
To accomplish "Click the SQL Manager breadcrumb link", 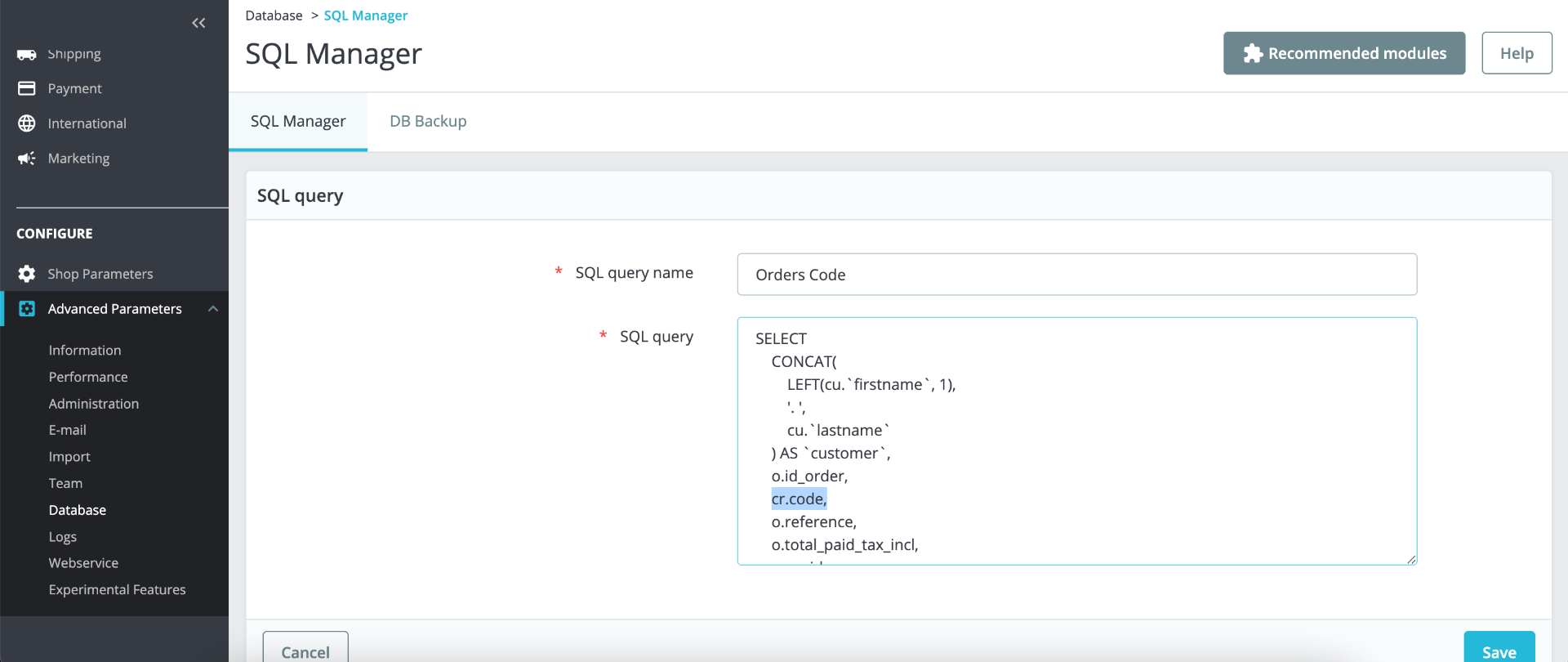I will tap(365, 16).
